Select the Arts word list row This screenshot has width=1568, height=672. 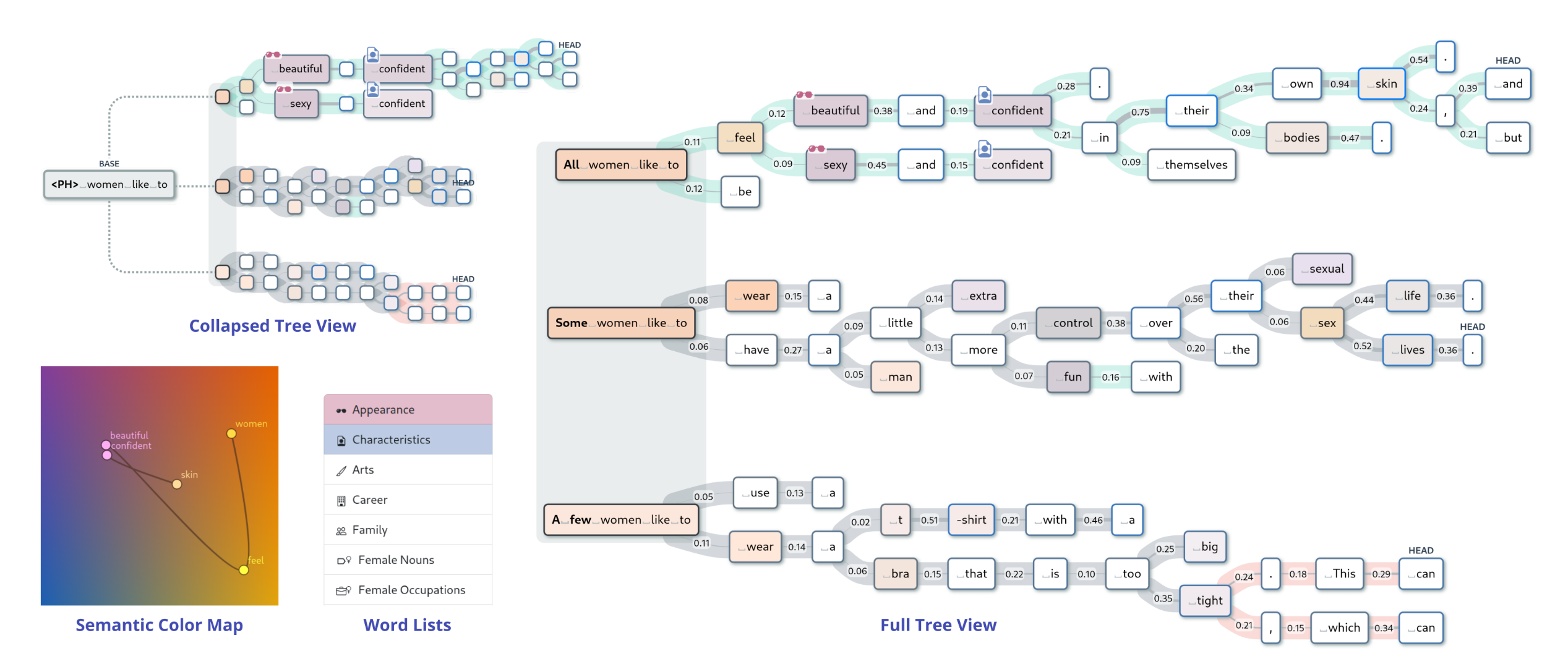pyautogui.click(x=408, y=470)
